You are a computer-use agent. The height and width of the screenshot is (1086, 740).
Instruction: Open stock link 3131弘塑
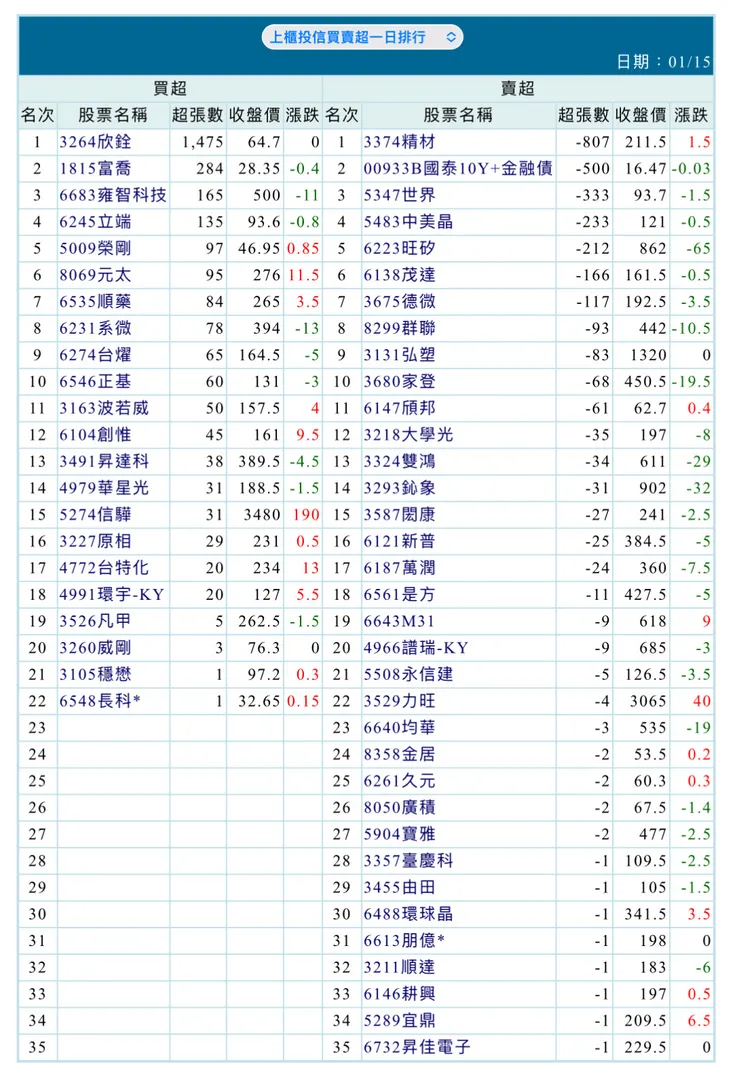tap(400, 355)
